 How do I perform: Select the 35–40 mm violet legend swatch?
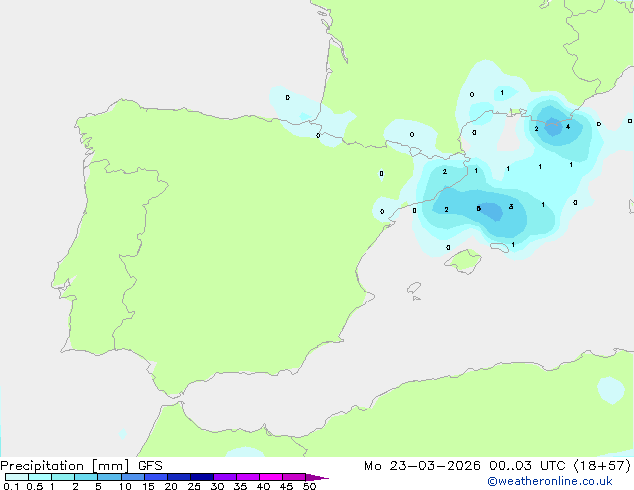tap(248, 477)
